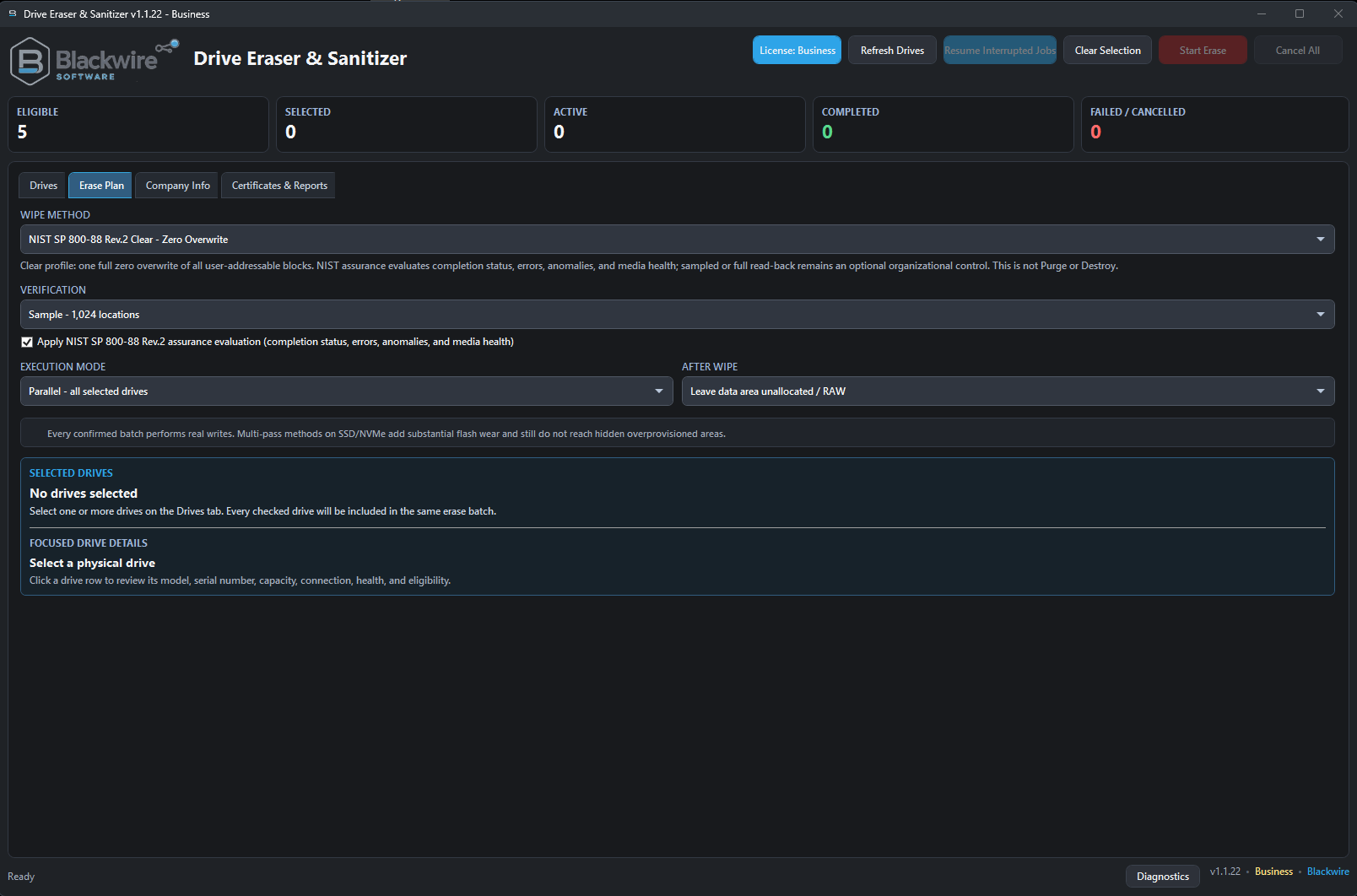Expand the After Wipe dropdown

(1008, 391)
